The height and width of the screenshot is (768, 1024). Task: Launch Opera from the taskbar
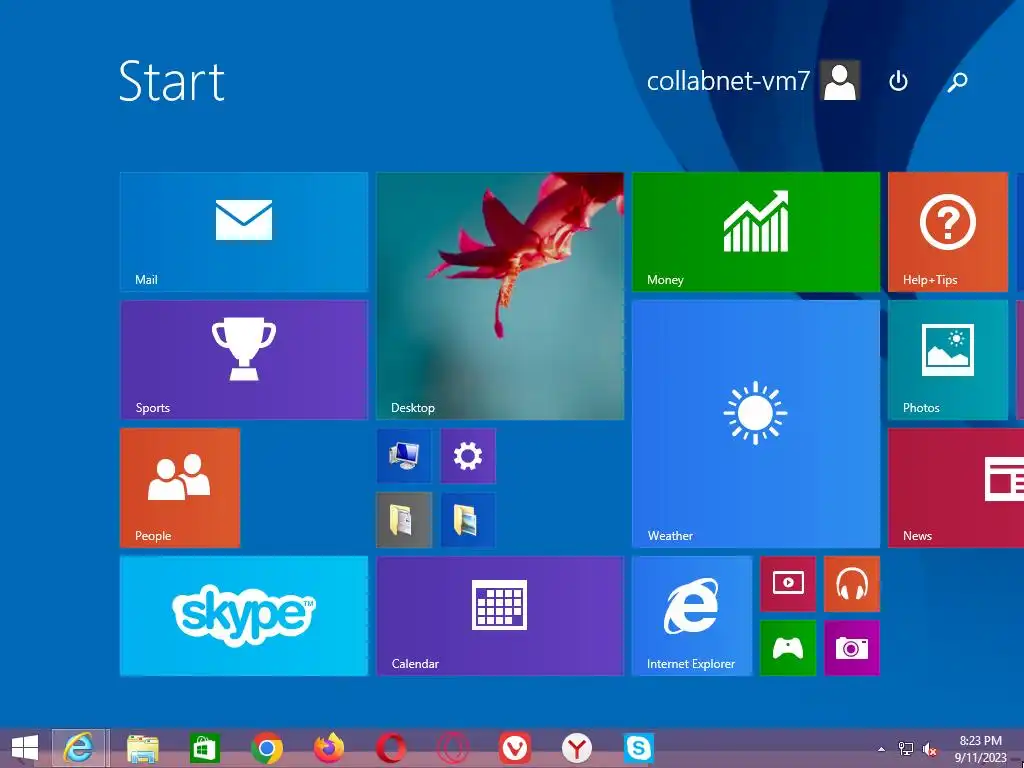click(x=391, y=748)
